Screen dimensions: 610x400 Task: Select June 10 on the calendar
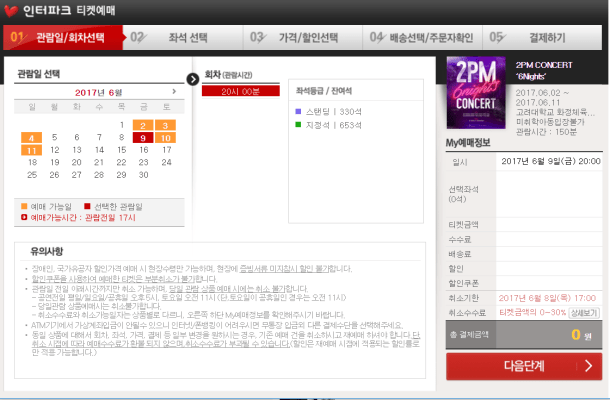[165, 137]
